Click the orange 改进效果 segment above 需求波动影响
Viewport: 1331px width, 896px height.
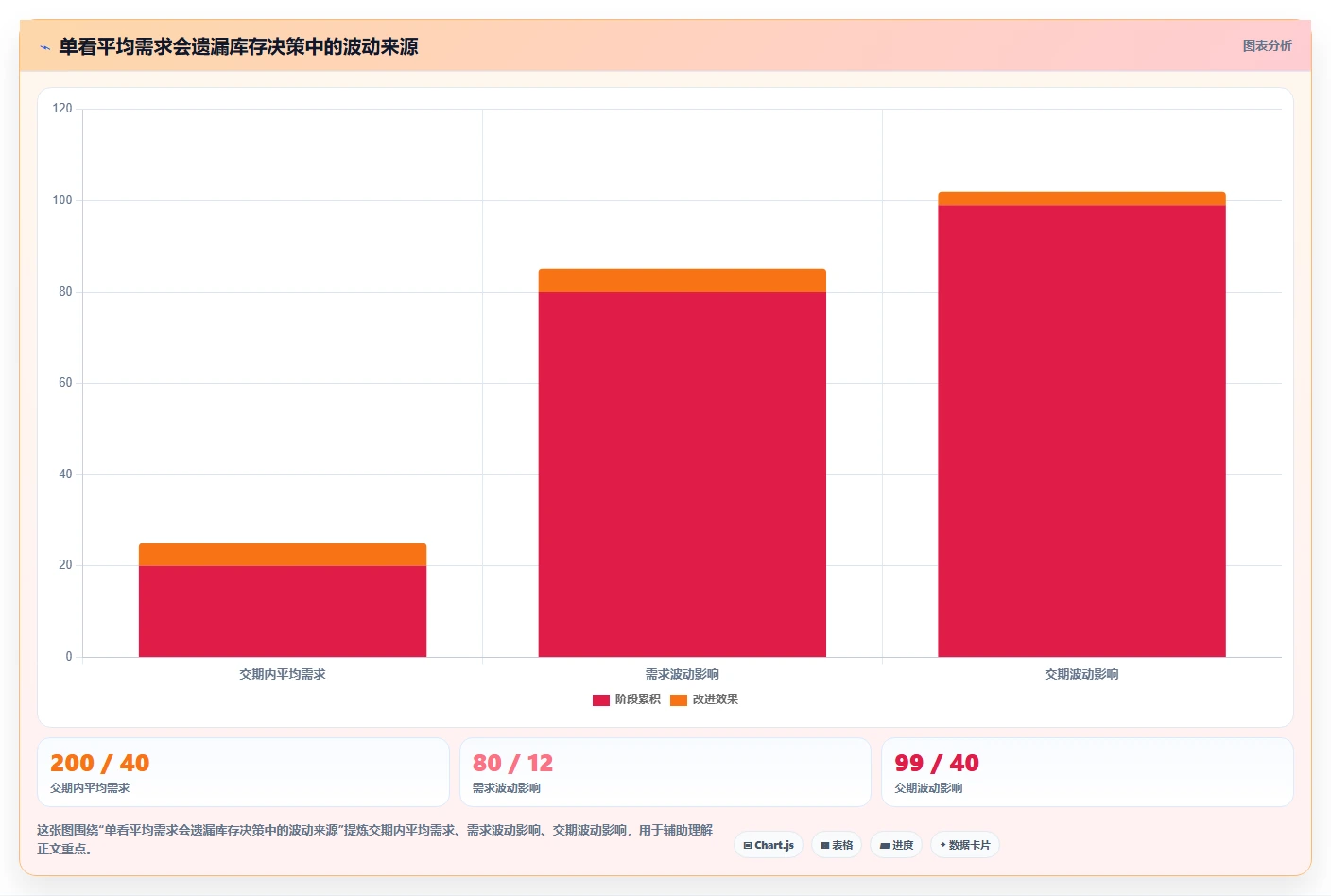(x=683, y=281)
